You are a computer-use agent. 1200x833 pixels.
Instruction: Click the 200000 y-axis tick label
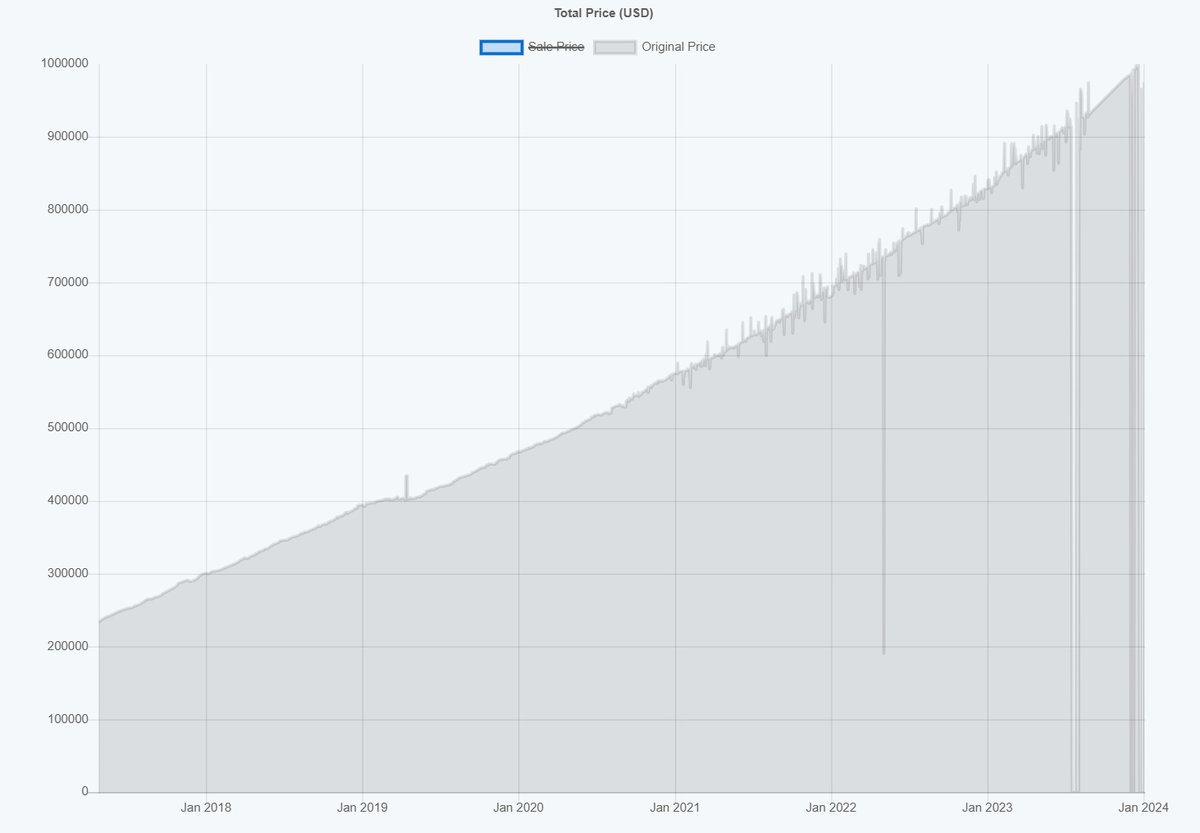click(x=67, y=647)
